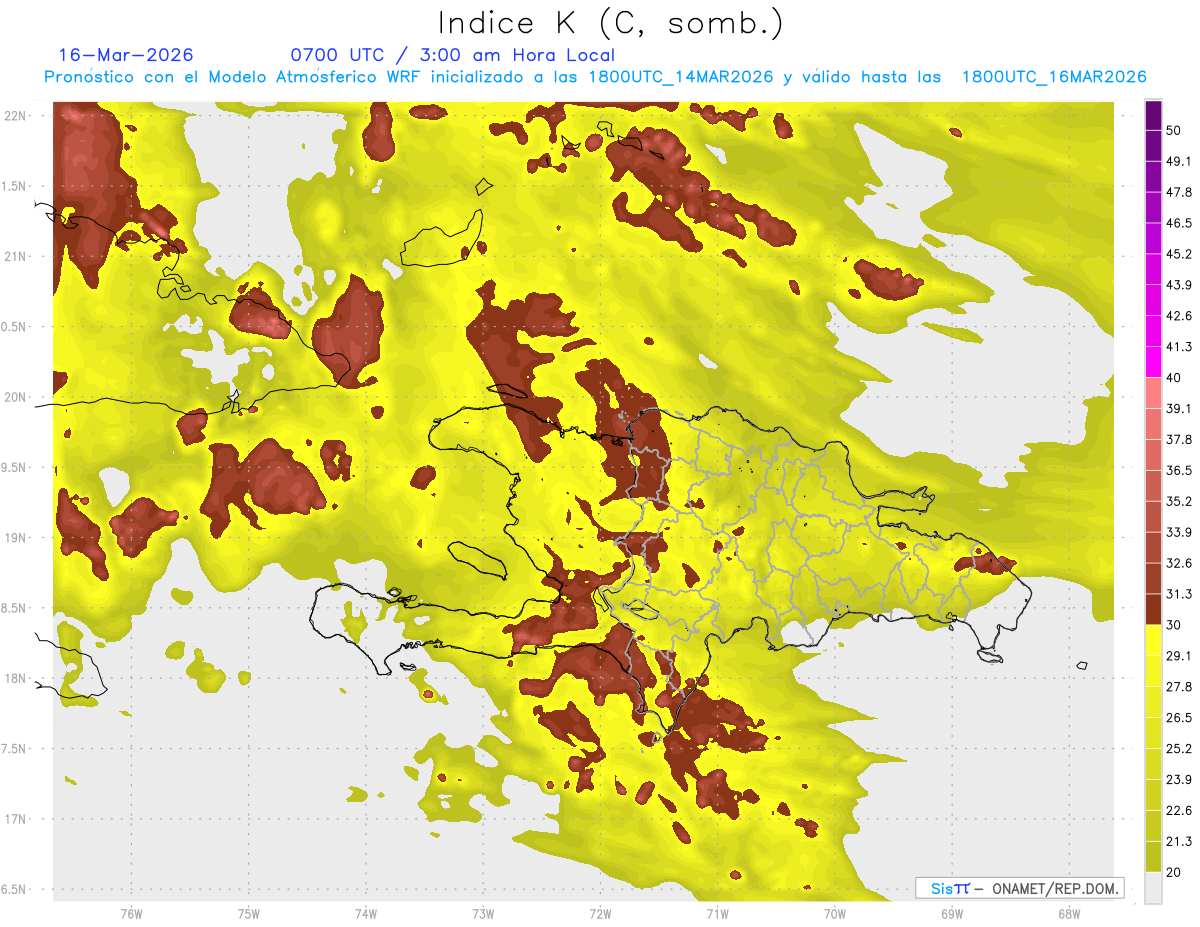Screen dimensions: 1200x927
Task: Click the '50' value on color scale
Action: click(1173, 130)
